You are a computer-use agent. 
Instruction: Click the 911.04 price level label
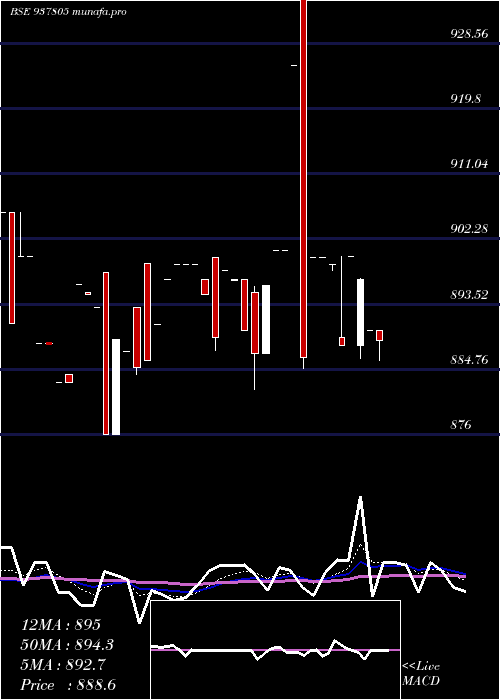[x=469, y=164]
